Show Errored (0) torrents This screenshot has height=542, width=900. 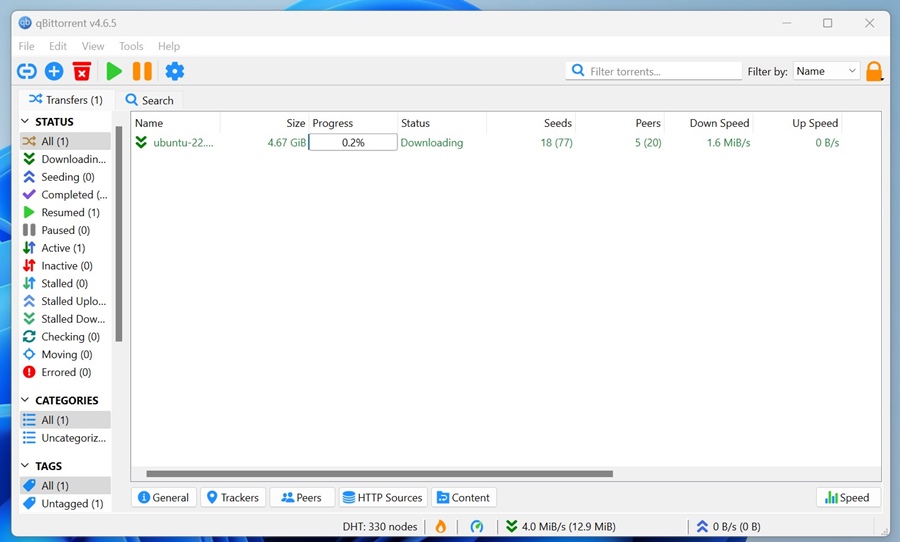(x=65, y=373)
